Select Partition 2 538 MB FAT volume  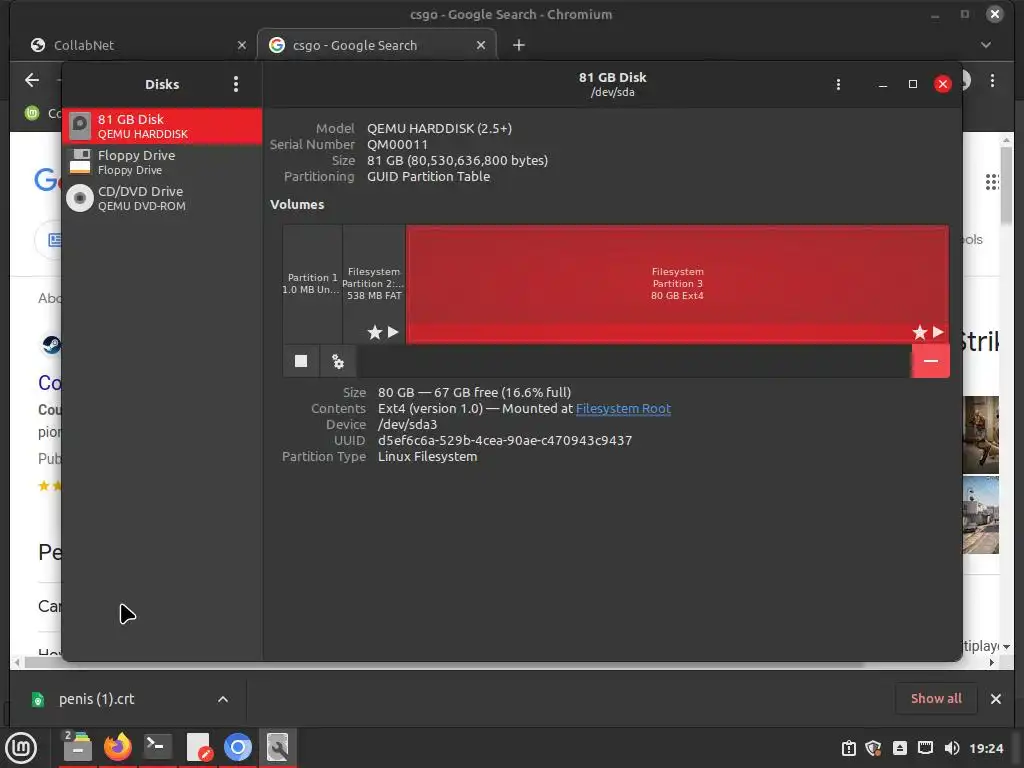pyautogui.click(x=374, y=283)
